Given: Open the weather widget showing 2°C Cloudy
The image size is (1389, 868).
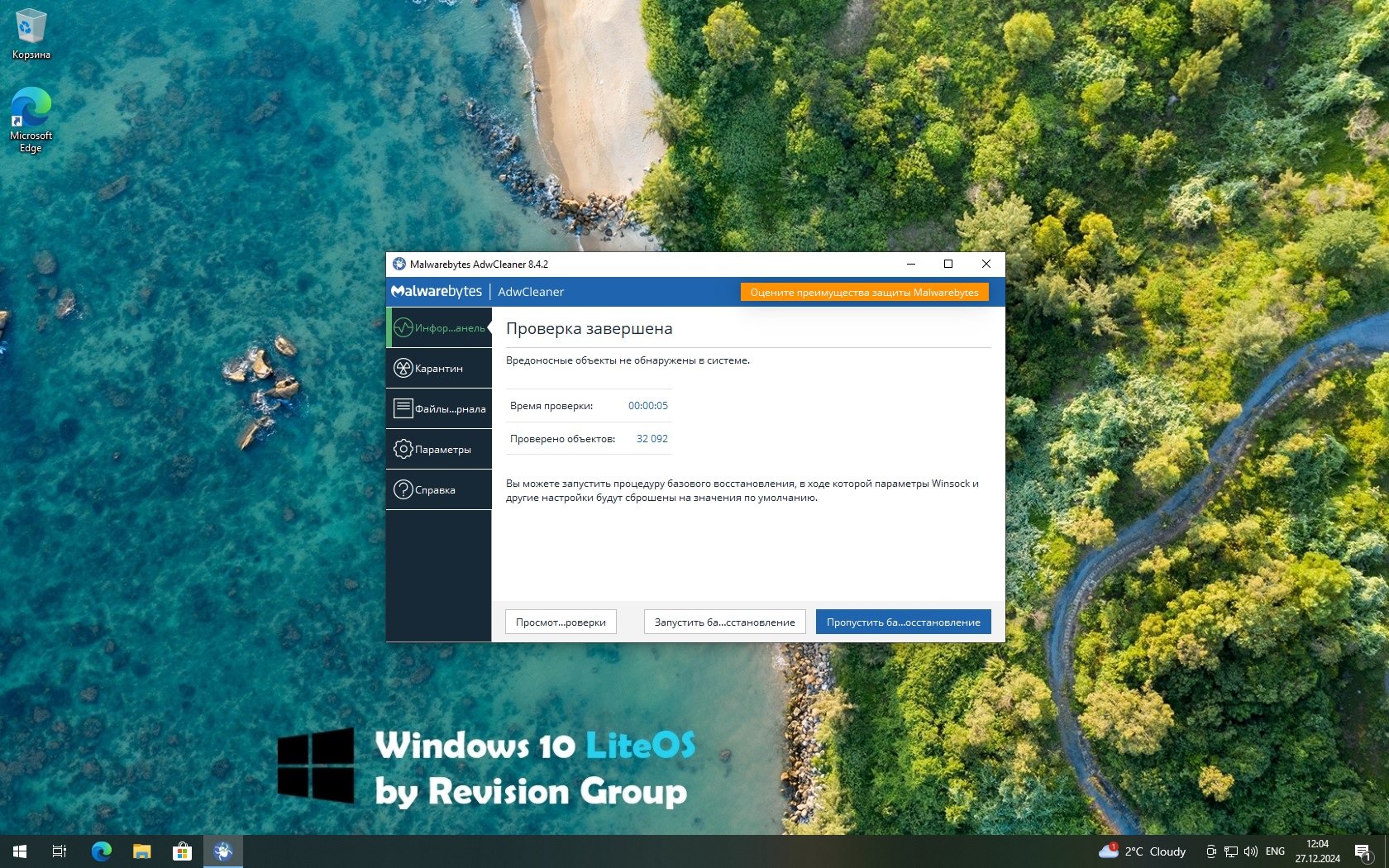Looking at the screenshot, I should click(x=1143, y=851).
